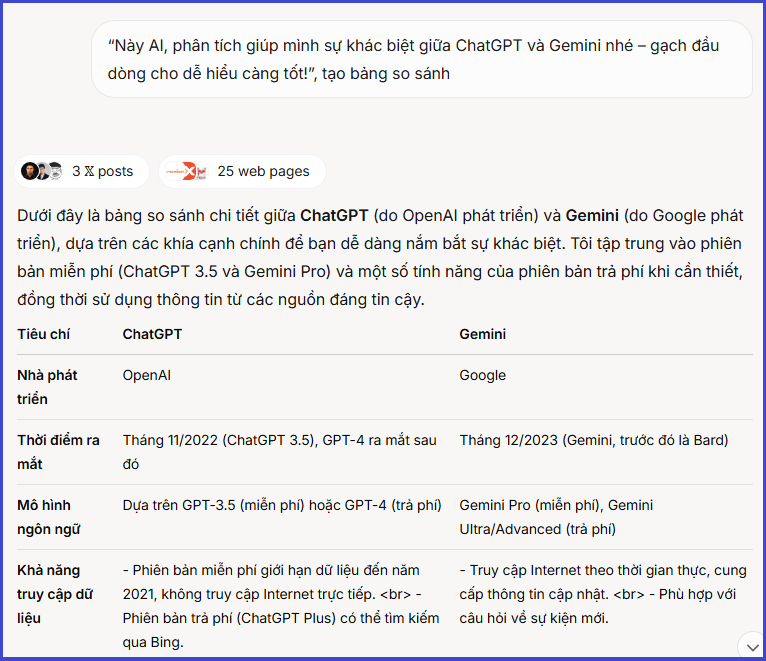Viewport: 766px width, 661px height.
Task: Click the 'Gemini' column header
Action: 483,334
